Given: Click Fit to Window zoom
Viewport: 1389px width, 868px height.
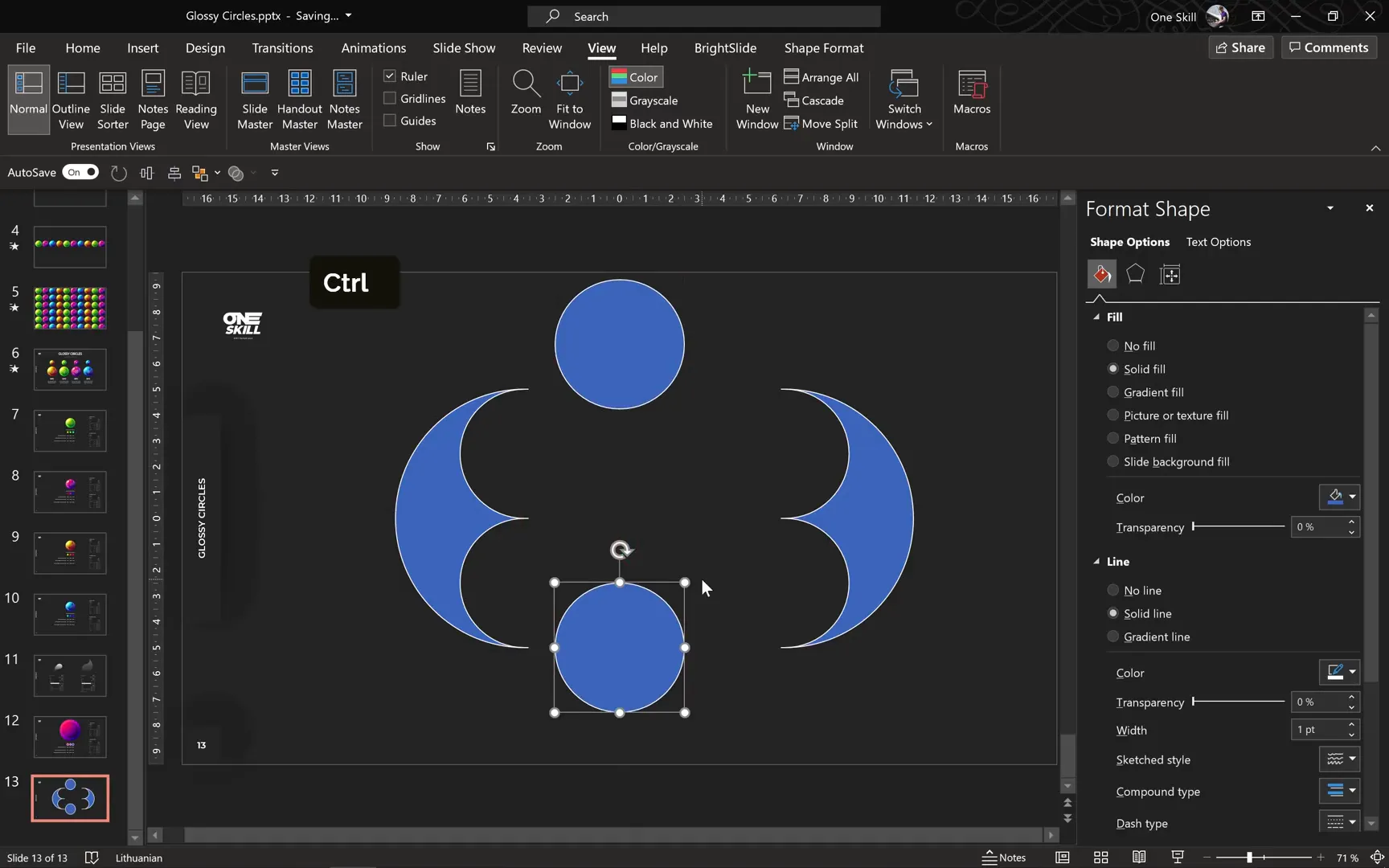Looking at the screenshot, I should coord(570,98).
